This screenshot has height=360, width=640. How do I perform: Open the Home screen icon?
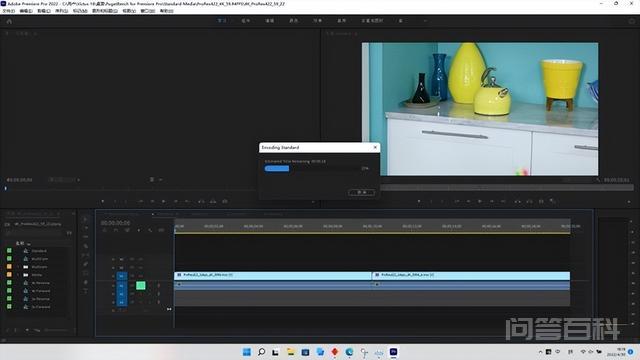pyautogui.click(x=9, y=21)
